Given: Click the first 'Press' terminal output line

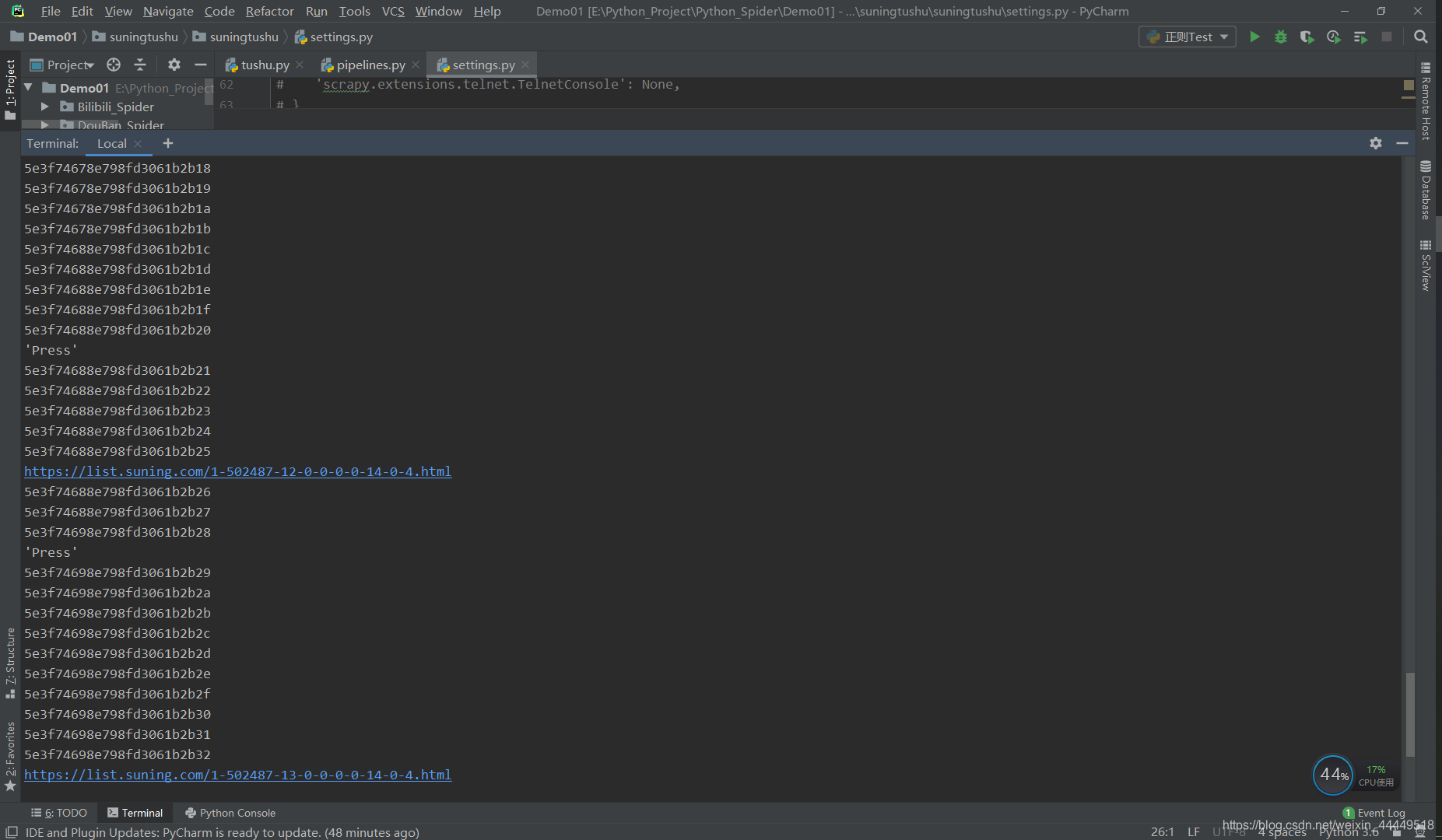Looking at the screenshot, I should [51, 350].
